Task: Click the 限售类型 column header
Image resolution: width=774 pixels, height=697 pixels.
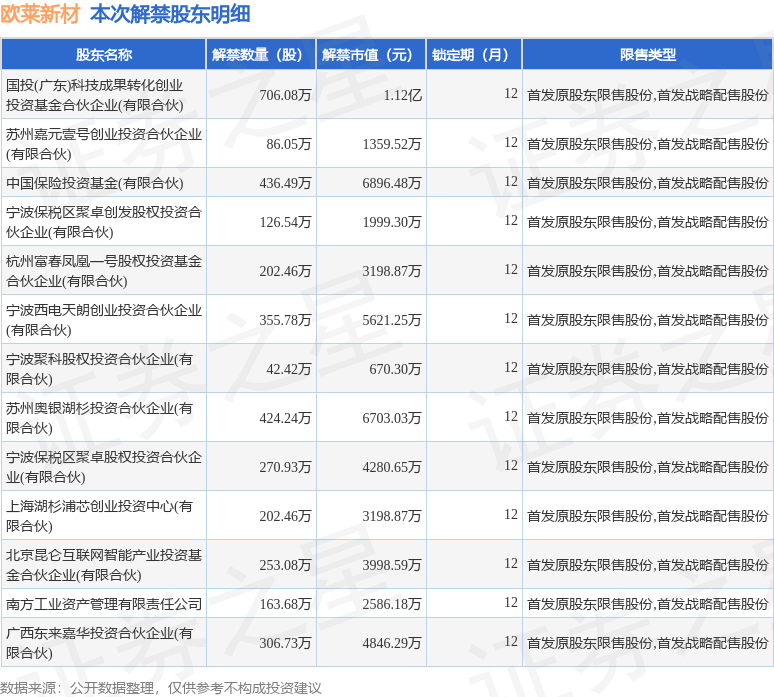Action: [x=648, y=54]
